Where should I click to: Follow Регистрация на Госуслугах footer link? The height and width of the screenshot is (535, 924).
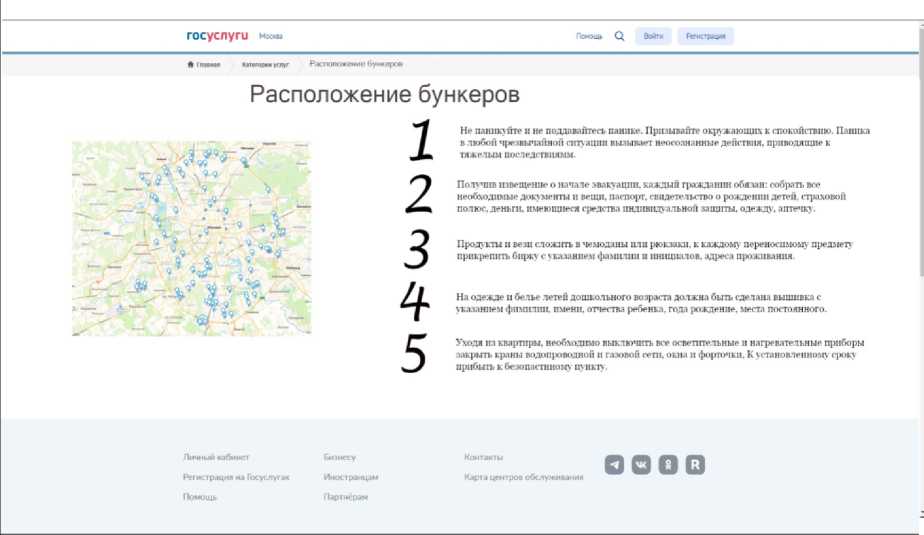click(236, 477)
